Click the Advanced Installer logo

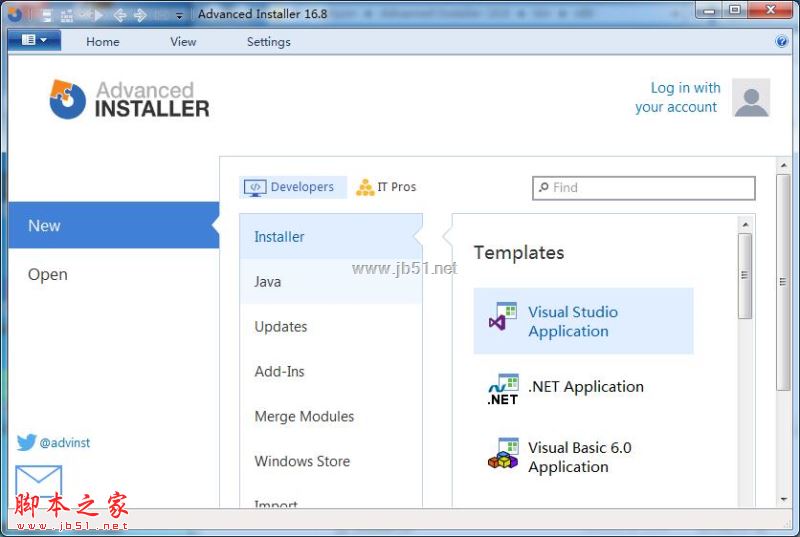(129, 99)
